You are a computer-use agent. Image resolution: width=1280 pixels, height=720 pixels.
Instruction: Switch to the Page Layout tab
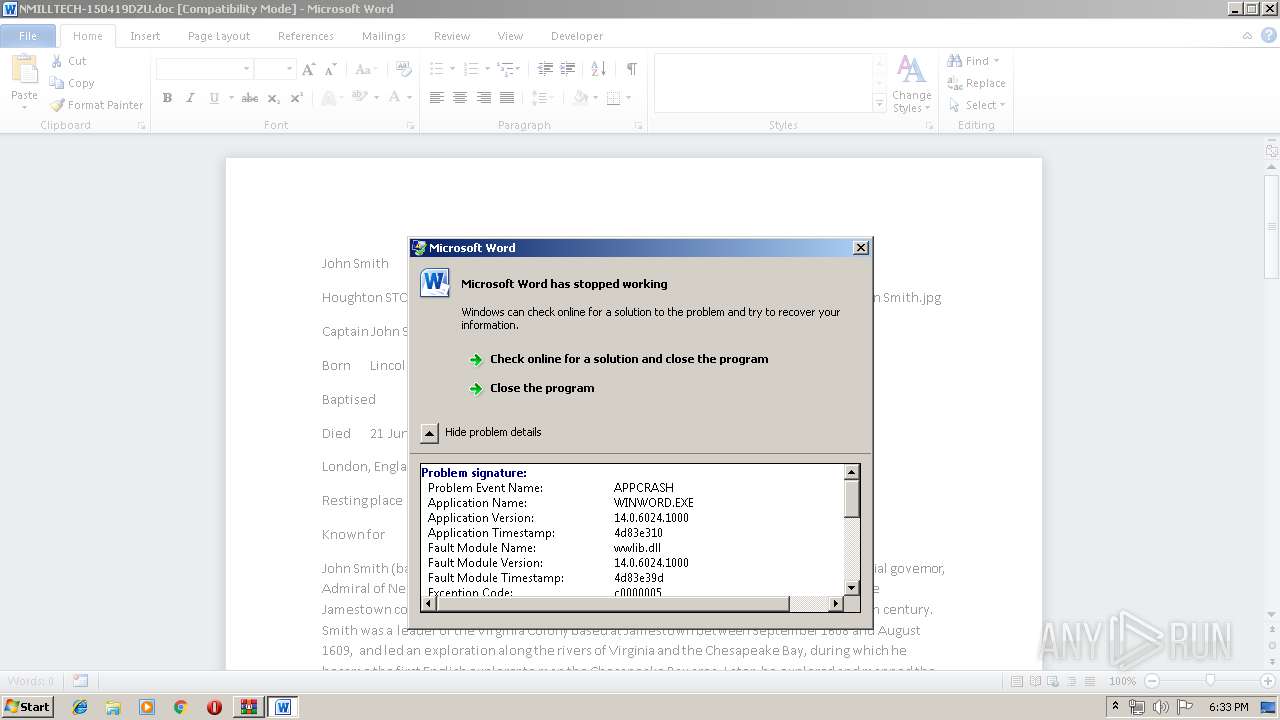pos(219,36)
